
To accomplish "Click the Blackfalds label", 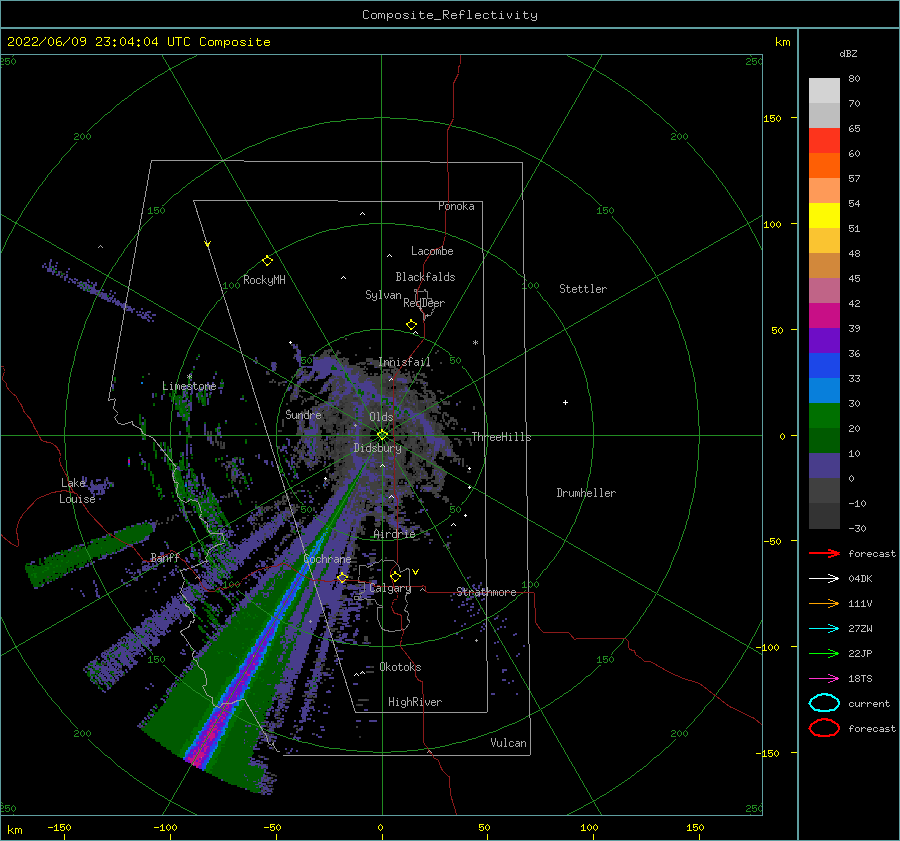I will coord(425,277).
